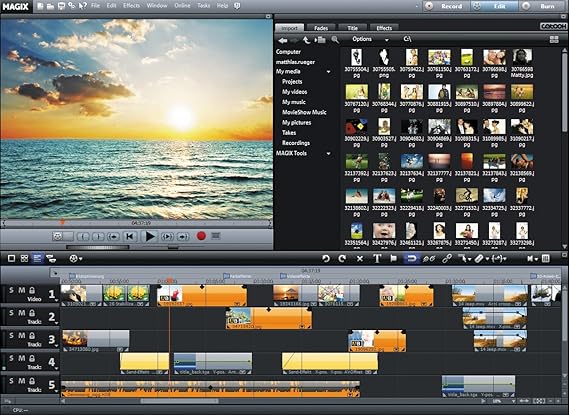Screen dimensions: 569x415
Task: Click the skip-to-beginning playback button
Action: tap(130, 237)
